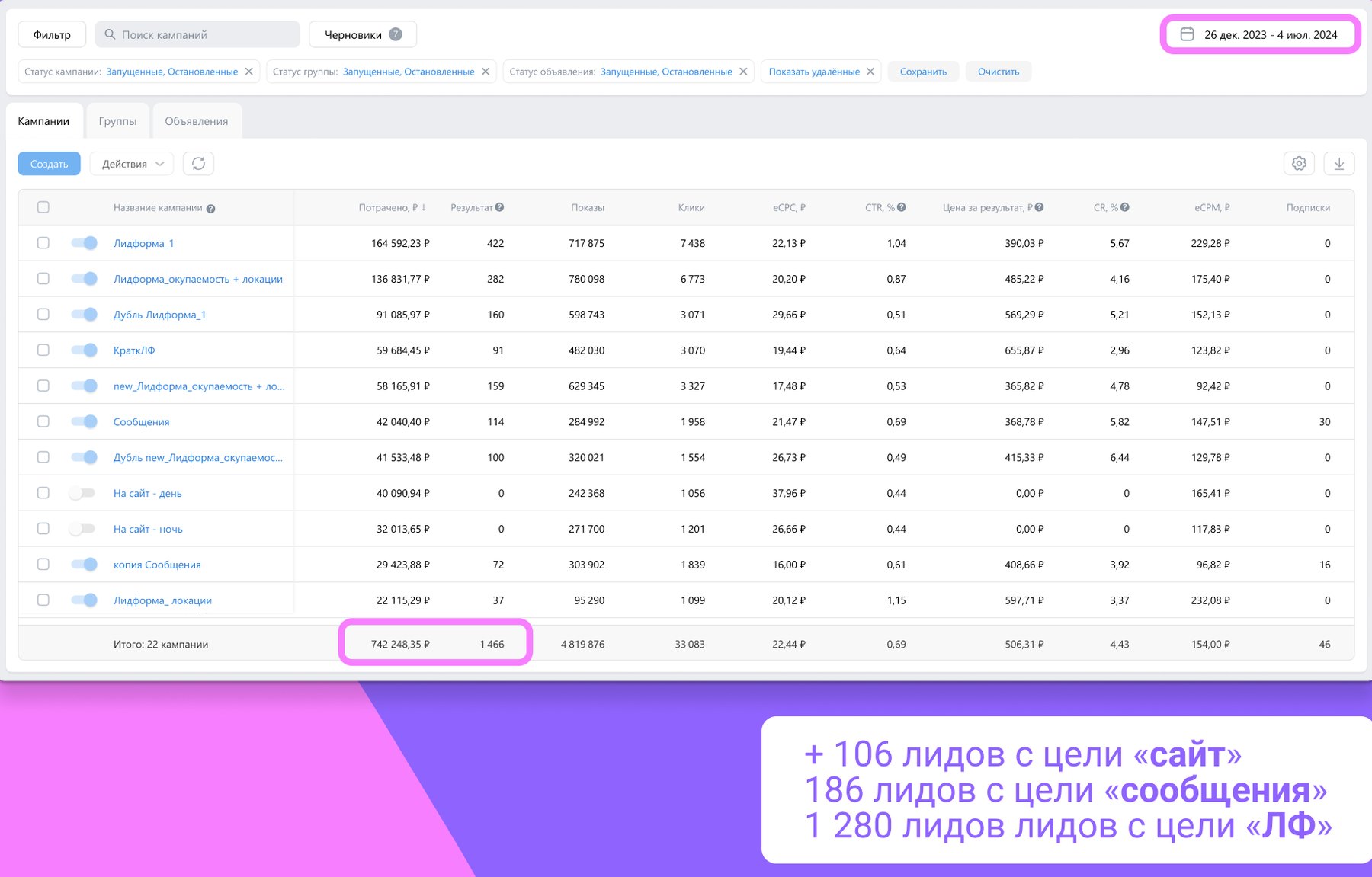Open the «Фильтр» panel

(x=52, y=34)
